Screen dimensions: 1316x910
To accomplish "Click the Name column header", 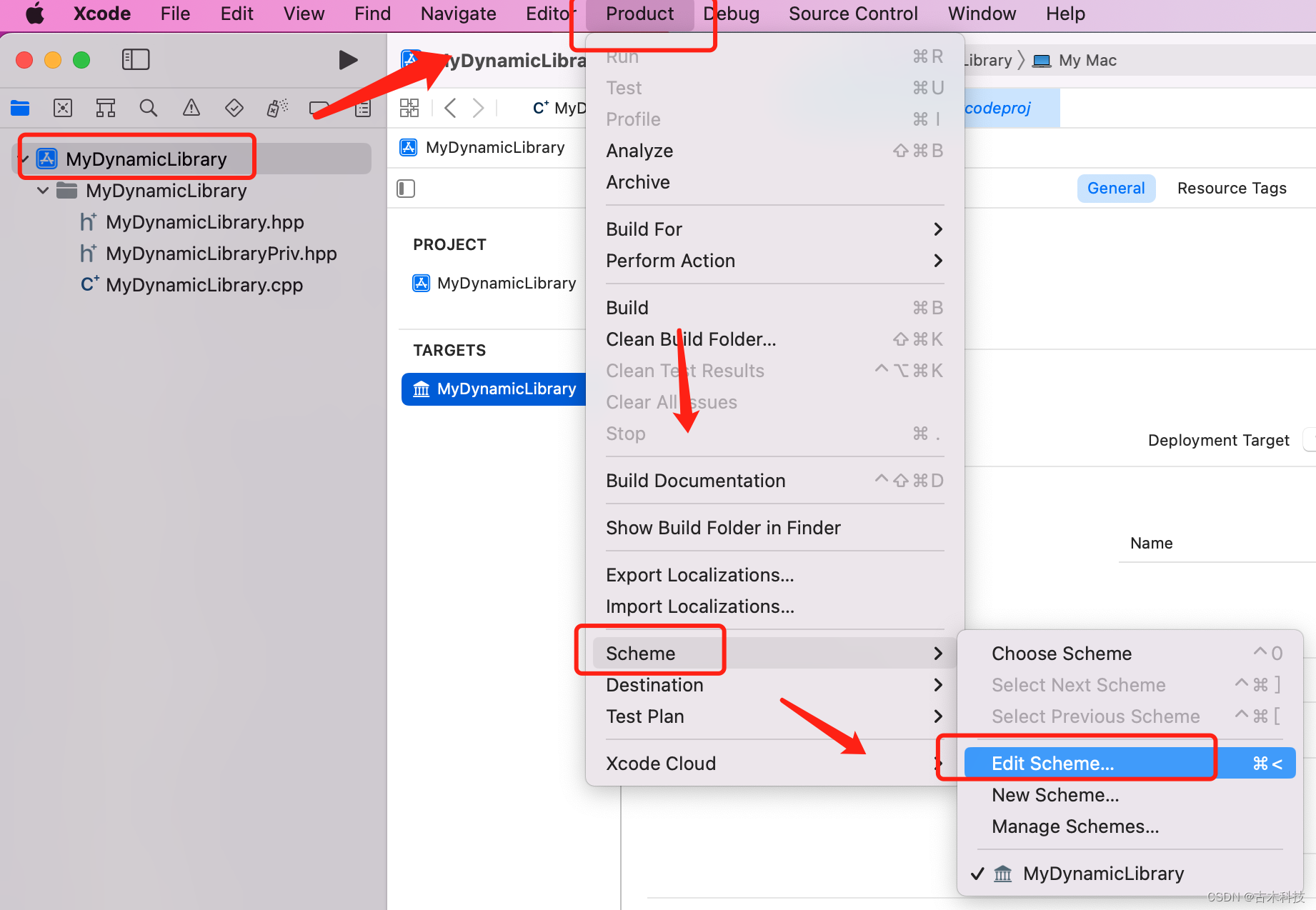I will (1151, 543).
